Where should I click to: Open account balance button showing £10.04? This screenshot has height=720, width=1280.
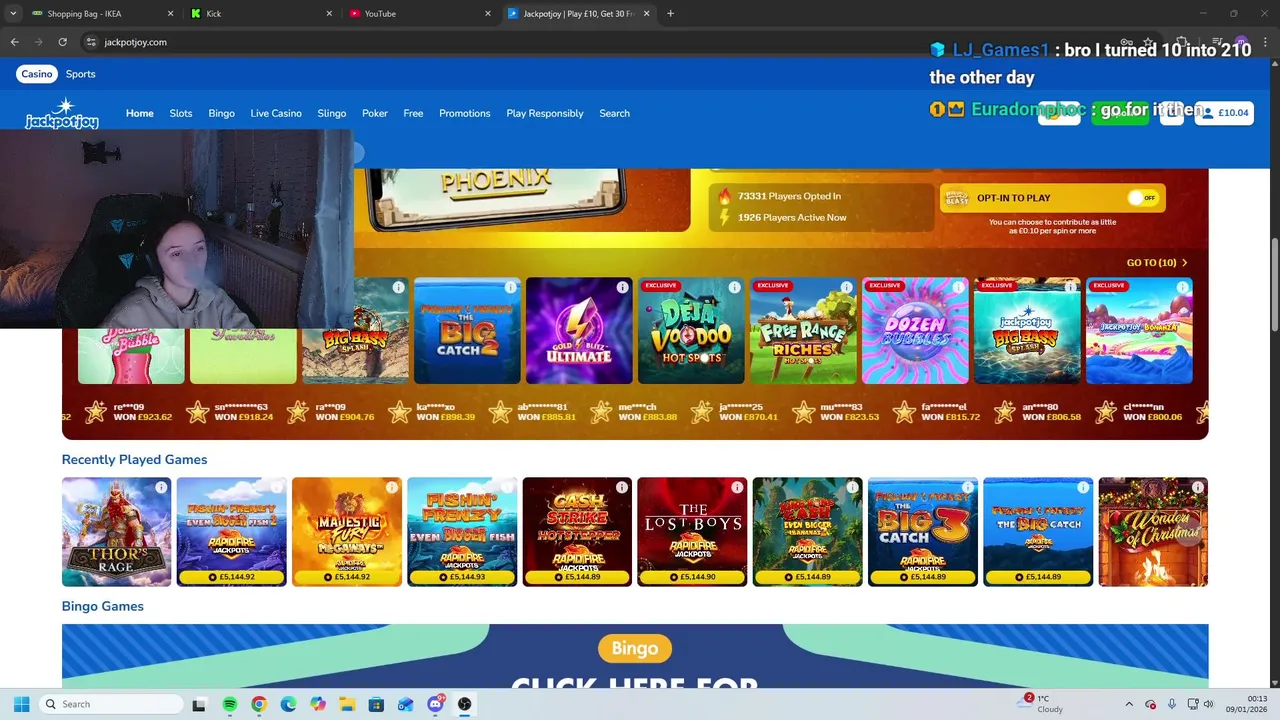1224,113
